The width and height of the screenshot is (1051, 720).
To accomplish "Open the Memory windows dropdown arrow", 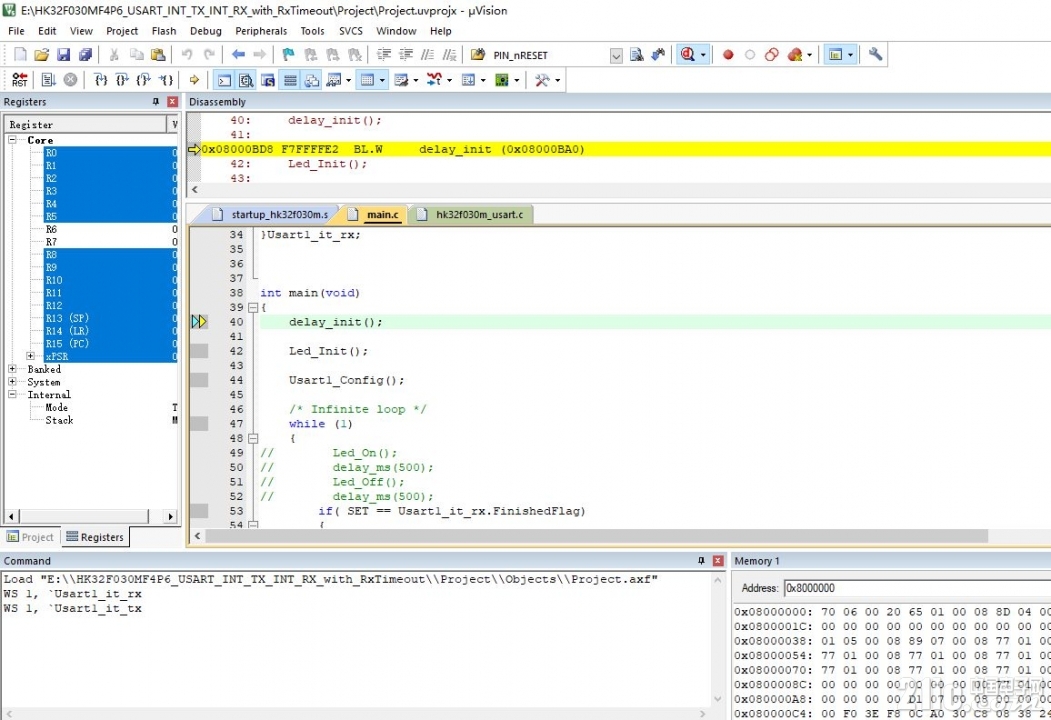I will tap(383, 80).
